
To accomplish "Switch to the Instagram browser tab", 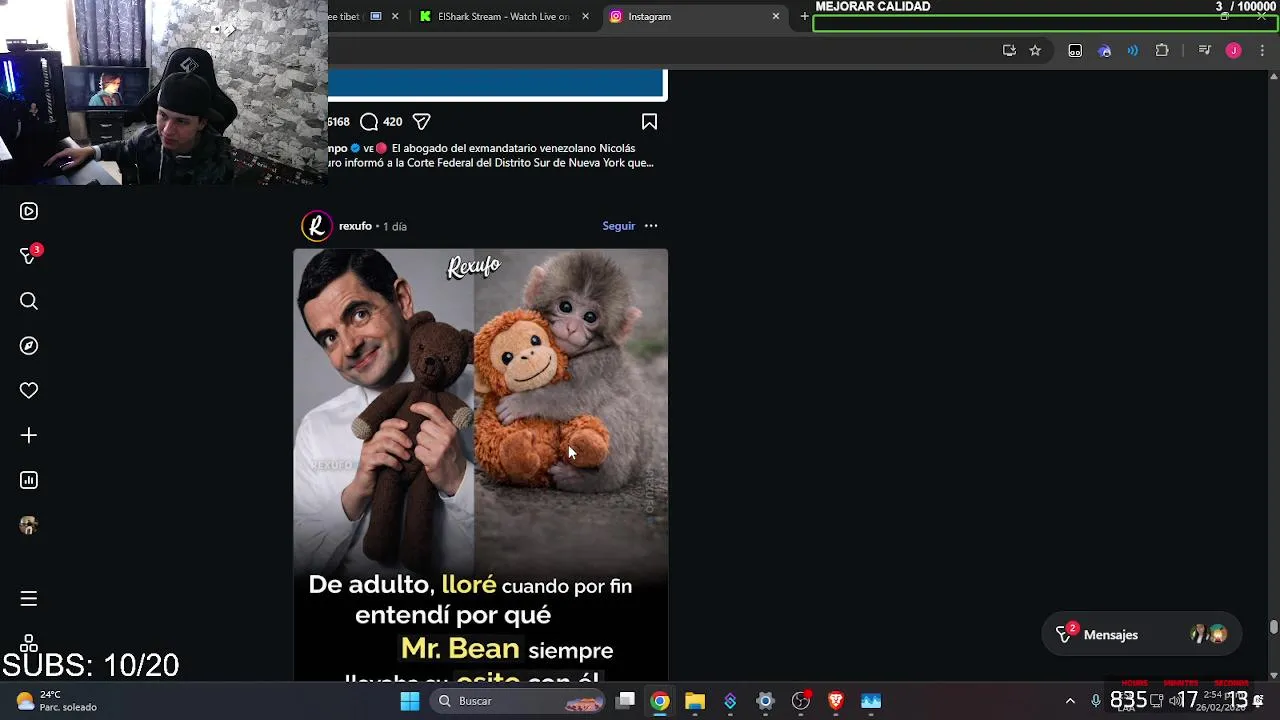I will click(690, 16).
